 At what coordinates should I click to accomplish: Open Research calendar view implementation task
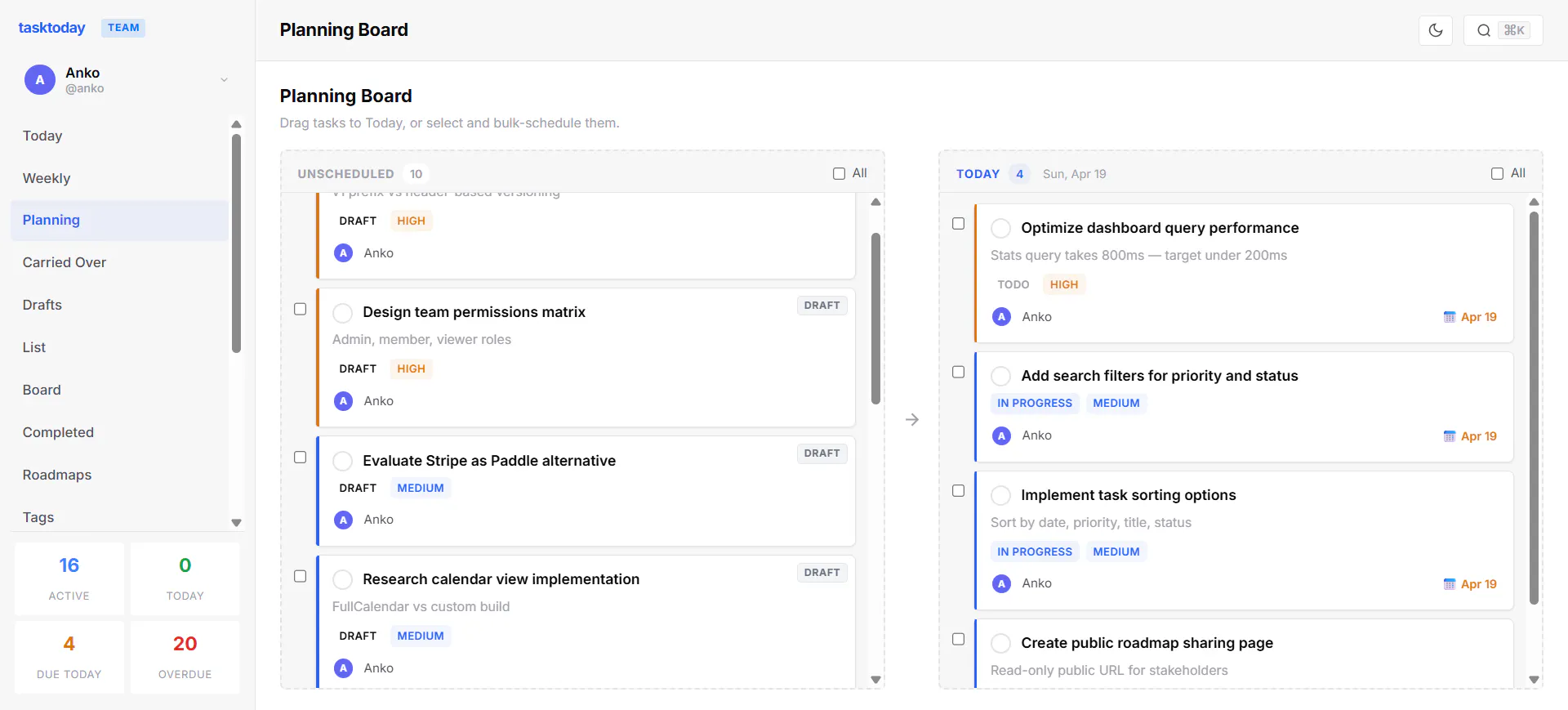[x=501, y=579]
